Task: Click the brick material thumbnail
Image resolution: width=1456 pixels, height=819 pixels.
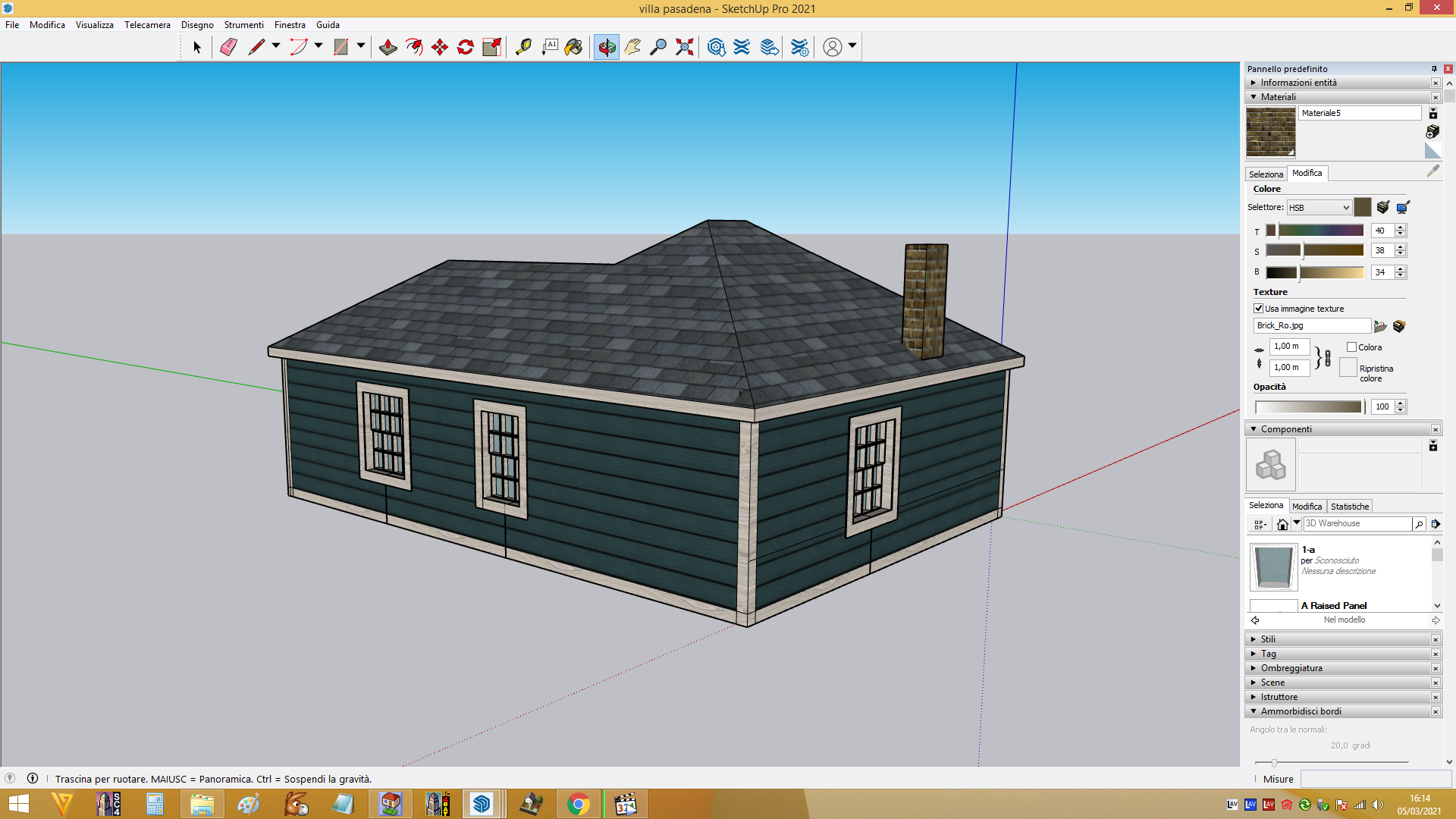Action: click(1271, 132)
